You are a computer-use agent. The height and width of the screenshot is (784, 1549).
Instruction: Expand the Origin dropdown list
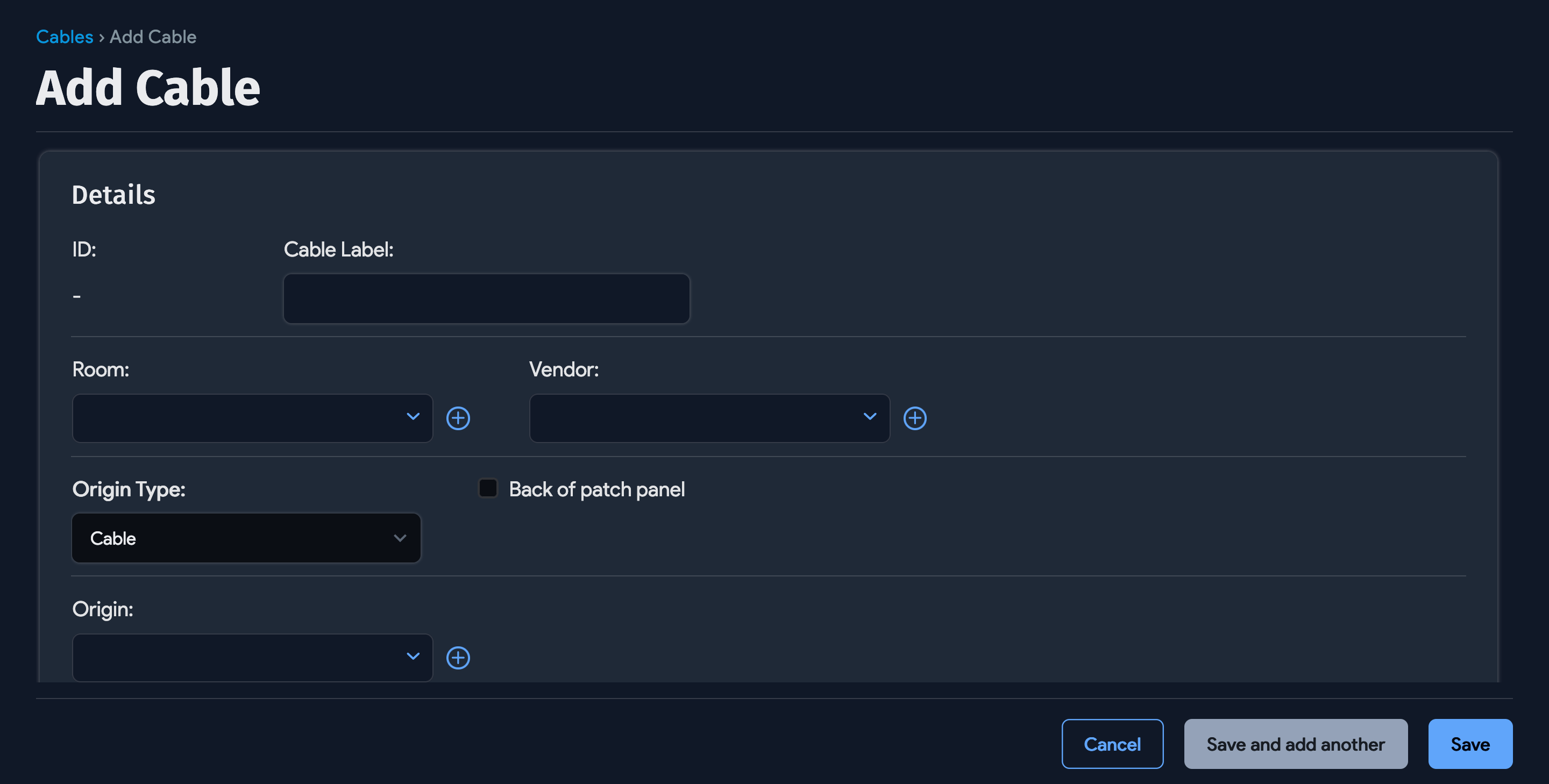(x=252, y=657)
